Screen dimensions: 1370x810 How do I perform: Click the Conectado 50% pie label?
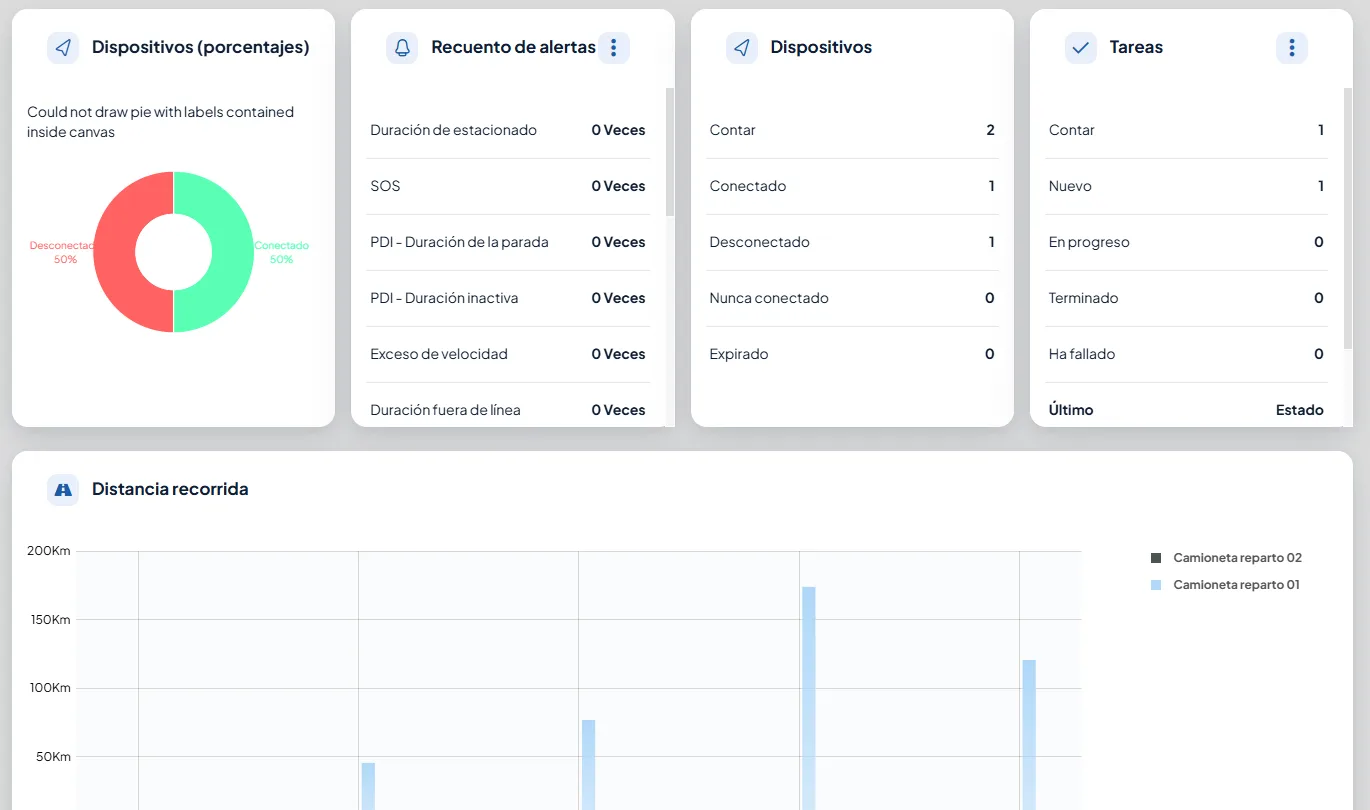pos(282,252)
